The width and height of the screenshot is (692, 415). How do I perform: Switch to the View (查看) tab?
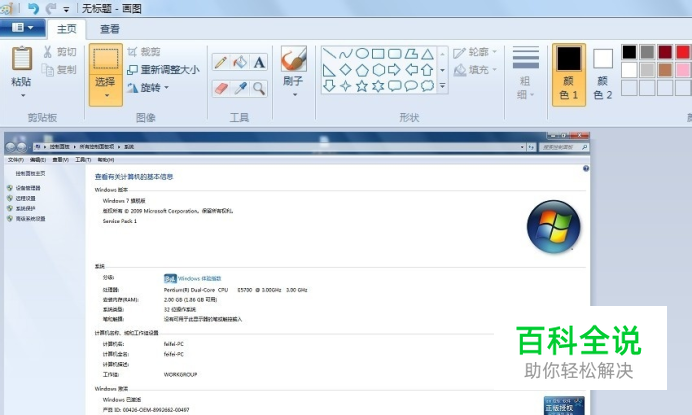[110, 29]
